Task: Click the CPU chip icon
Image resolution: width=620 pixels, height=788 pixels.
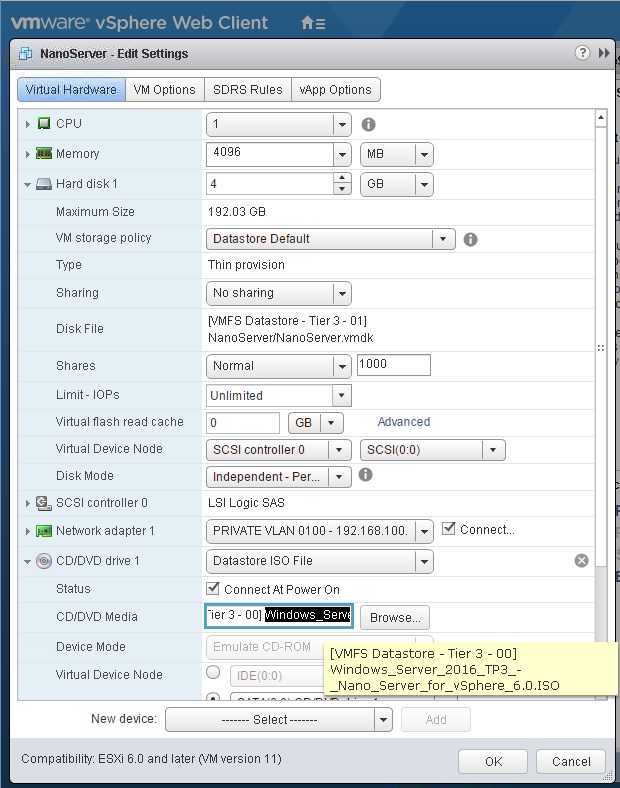Action: click(x=44, y=123)
